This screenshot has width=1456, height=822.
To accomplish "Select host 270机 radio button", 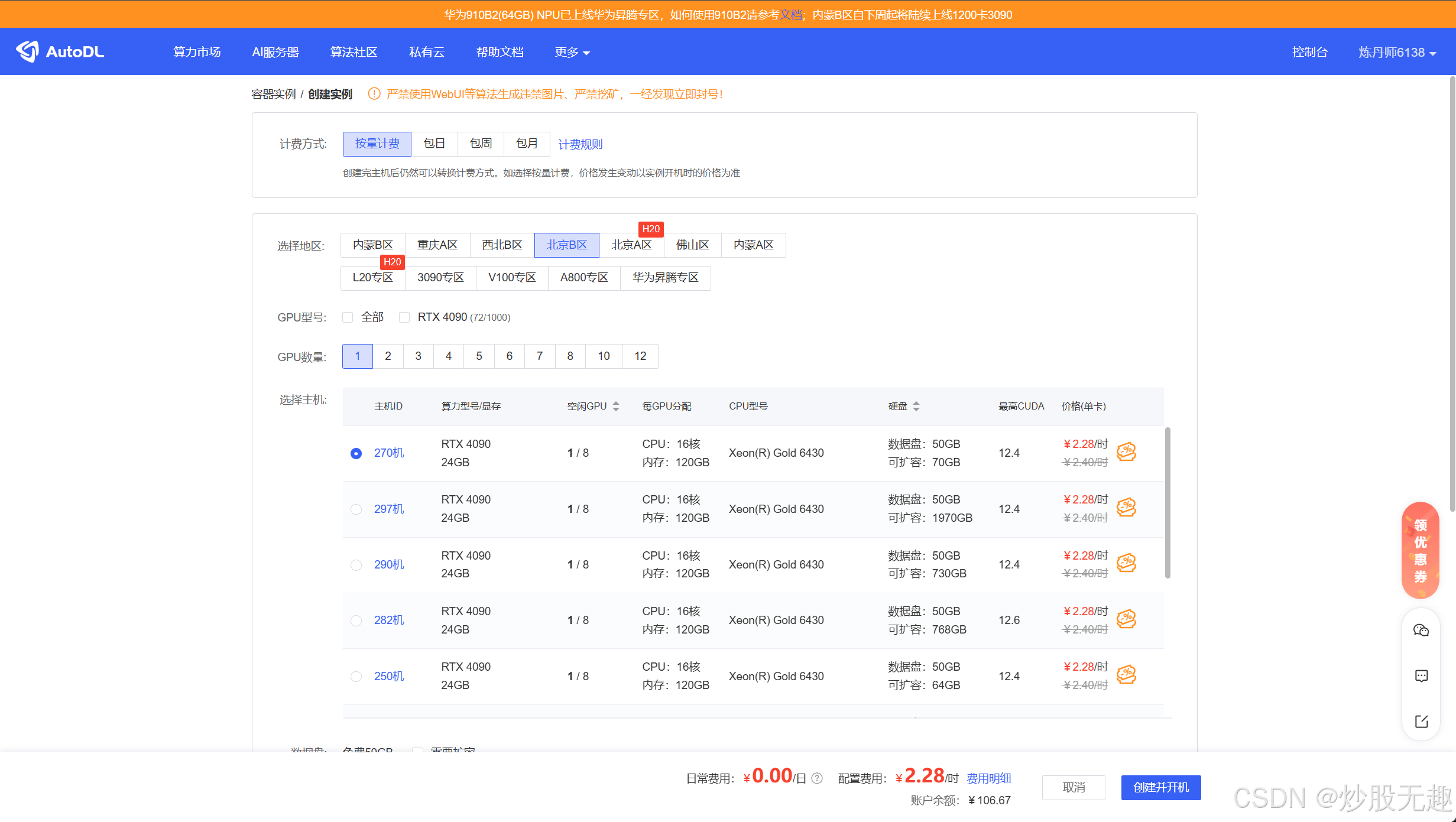I will (356, 453).
